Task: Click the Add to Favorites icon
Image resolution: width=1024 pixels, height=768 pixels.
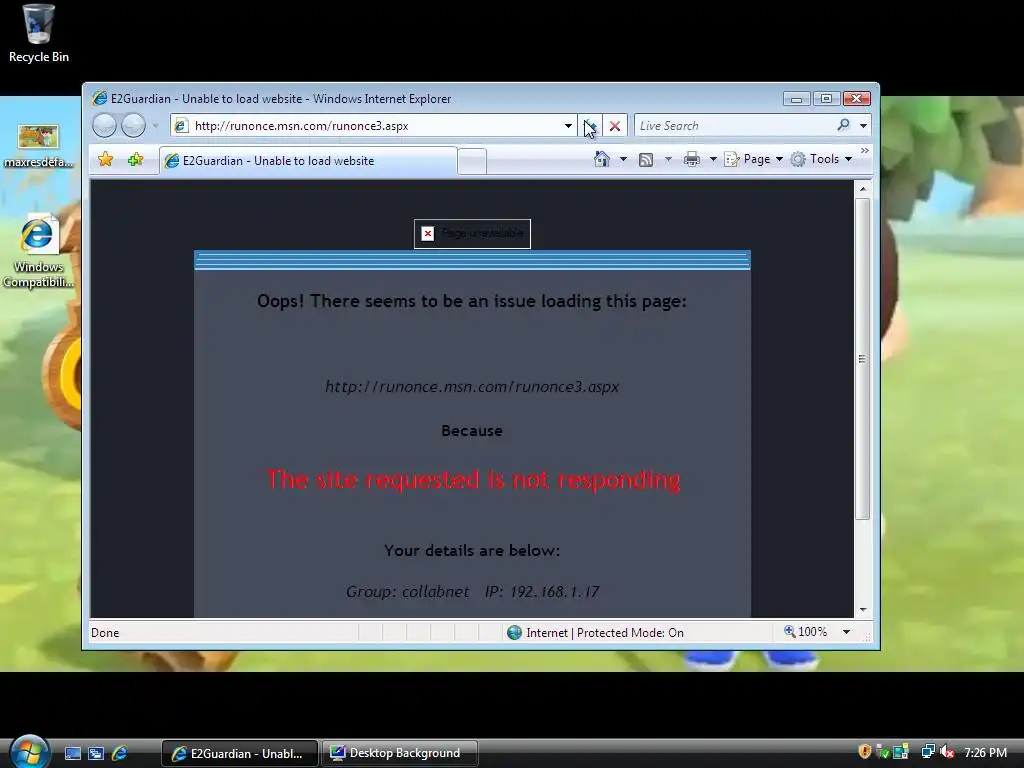Action: point(135,159)
